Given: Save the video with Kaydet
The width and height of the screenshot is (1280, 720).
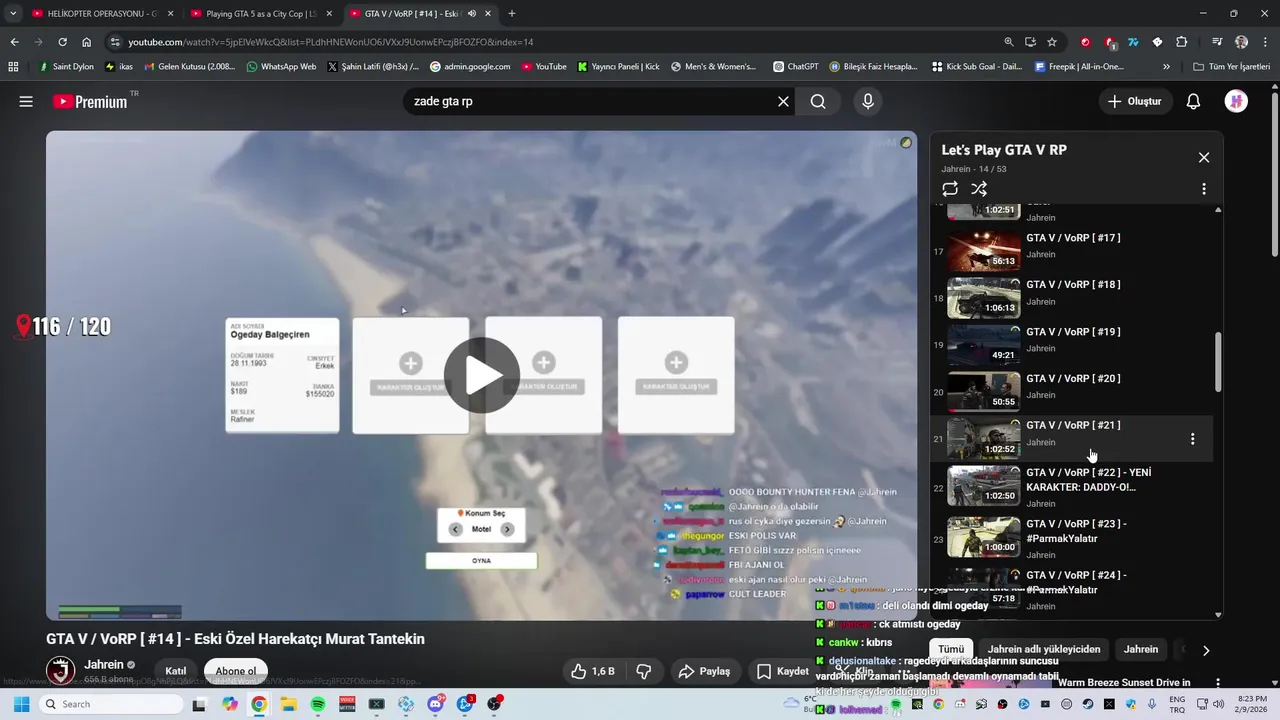Looking at the screenshot, I should click(x=783, y=671).
